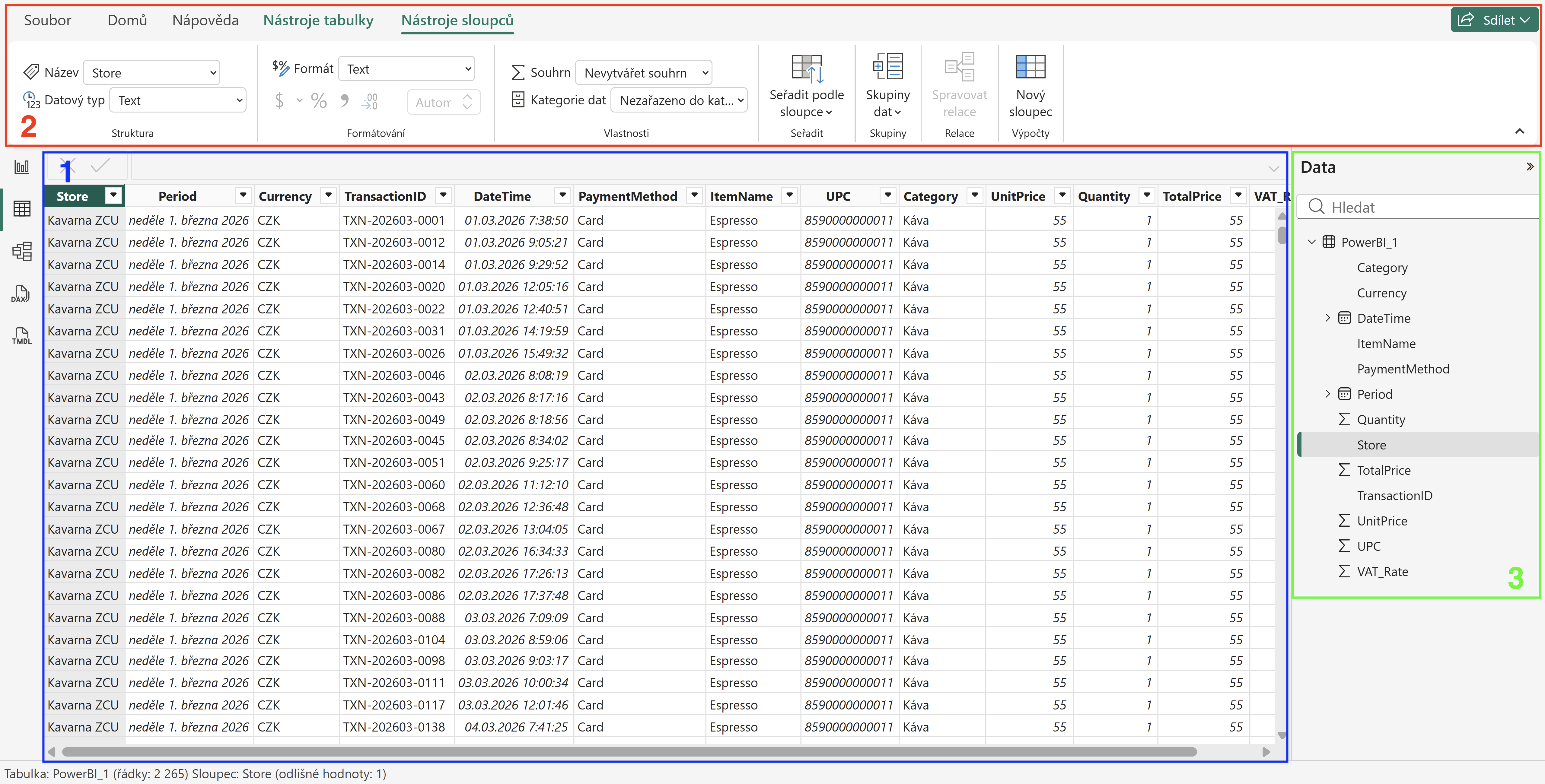
Task: Expand the Period field in Data pane
Action: pyautogui.click(x=1327, y=394)
